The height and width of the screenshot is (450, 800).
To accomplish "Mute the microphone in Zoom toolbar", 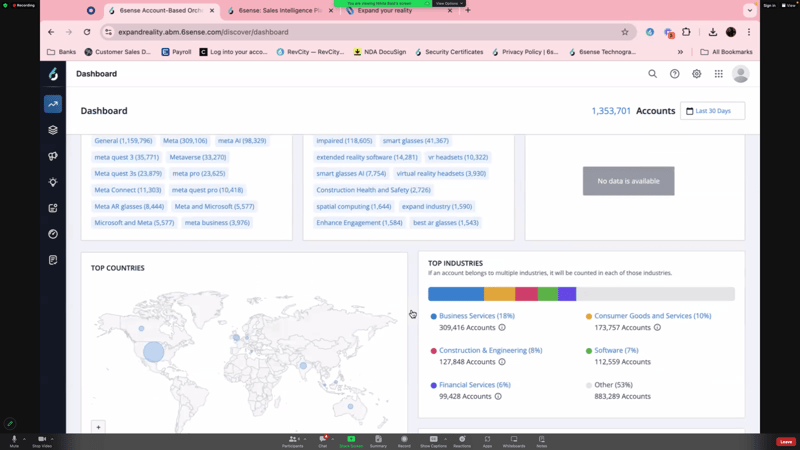I will click(14, 441).
